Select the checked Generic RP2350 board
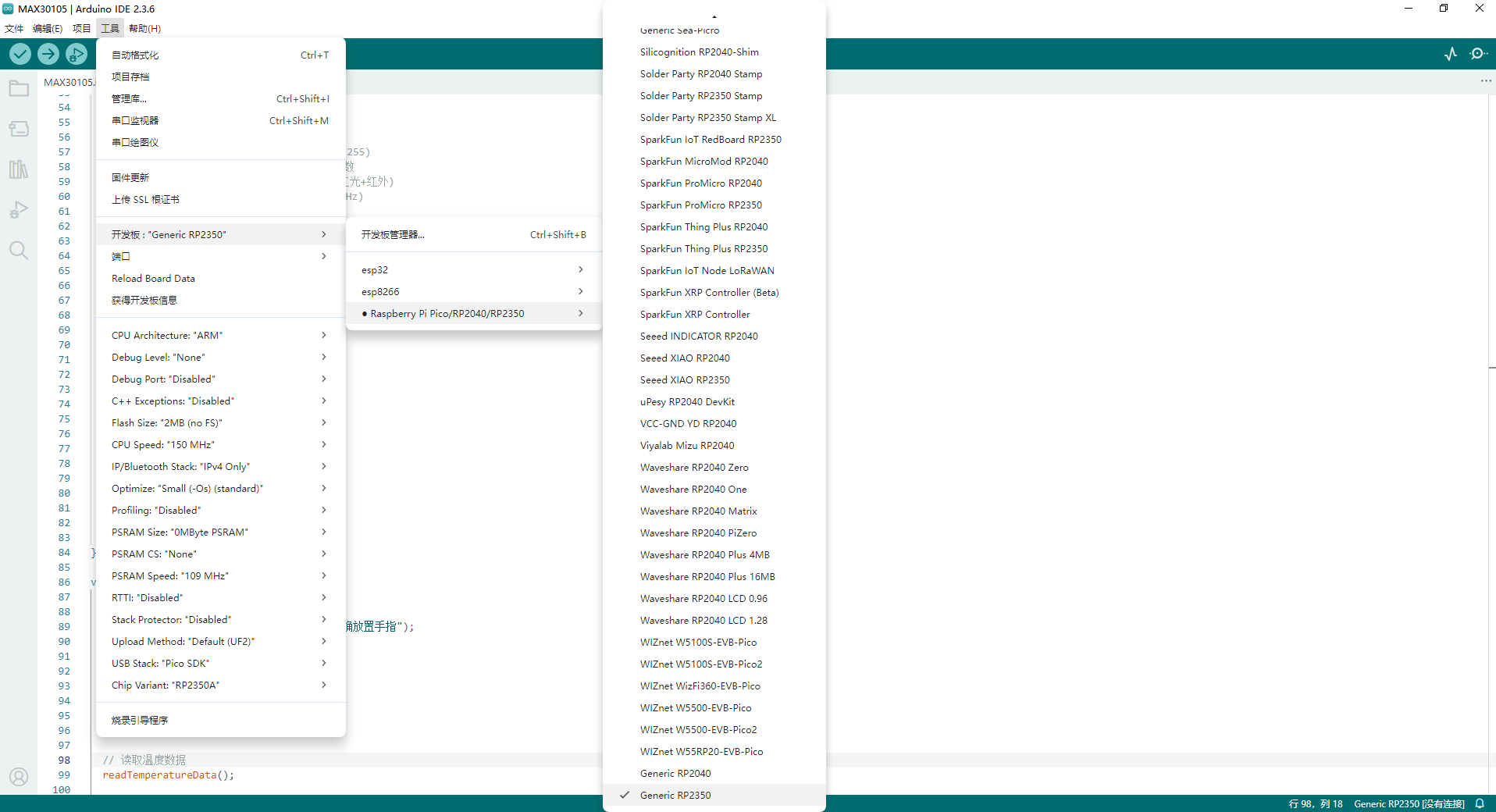 714,795
